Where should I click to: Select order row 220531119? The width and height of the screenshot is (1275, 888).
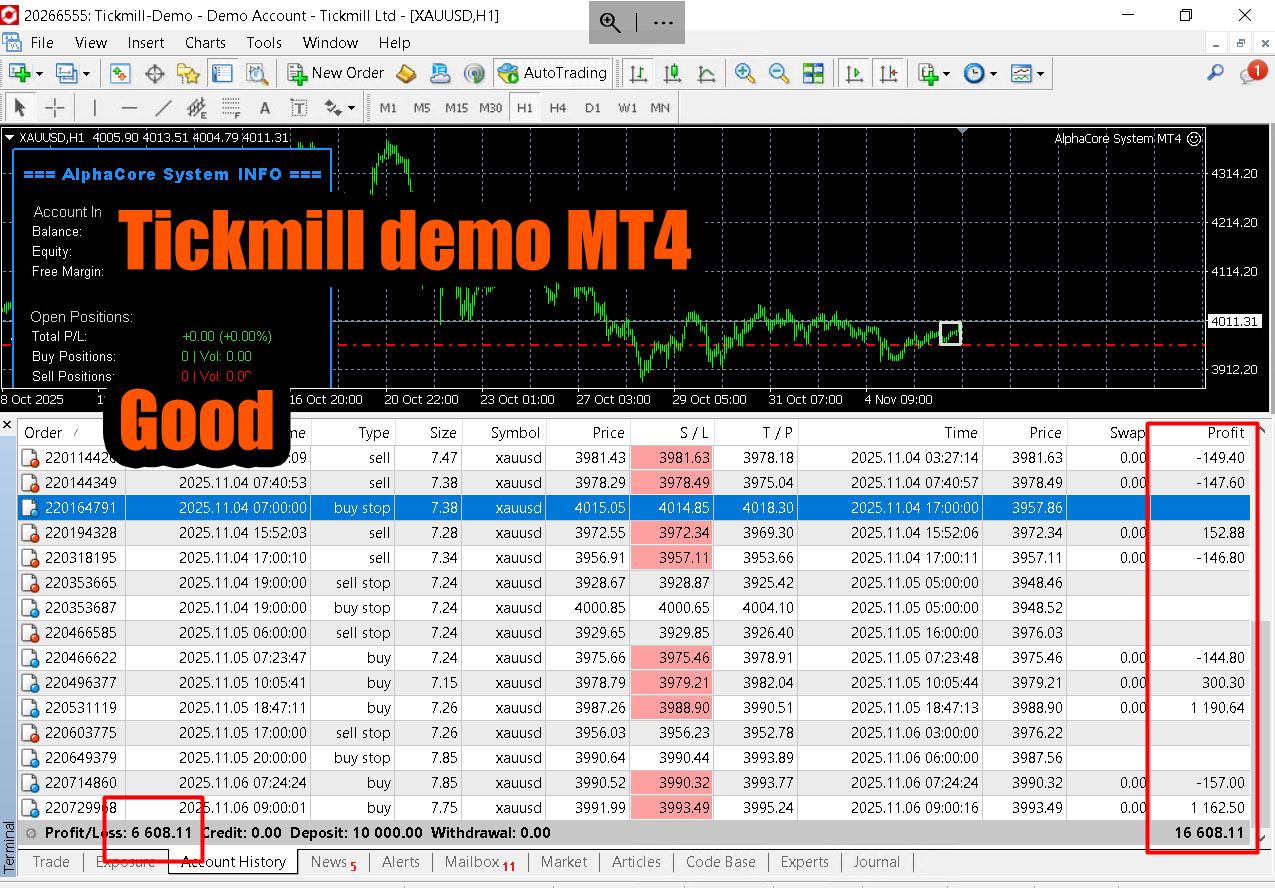point(634,708)
